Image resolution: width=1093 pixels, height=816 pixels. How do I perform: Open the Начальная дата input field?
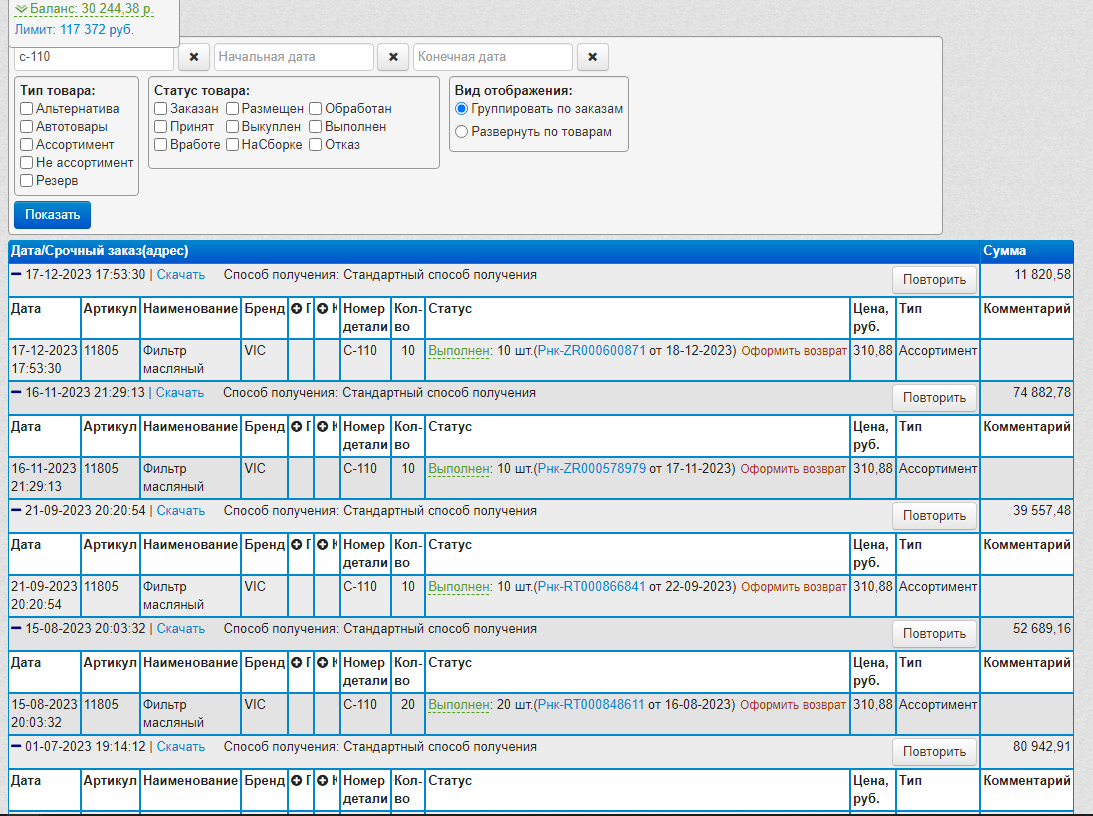click(293, 57)
